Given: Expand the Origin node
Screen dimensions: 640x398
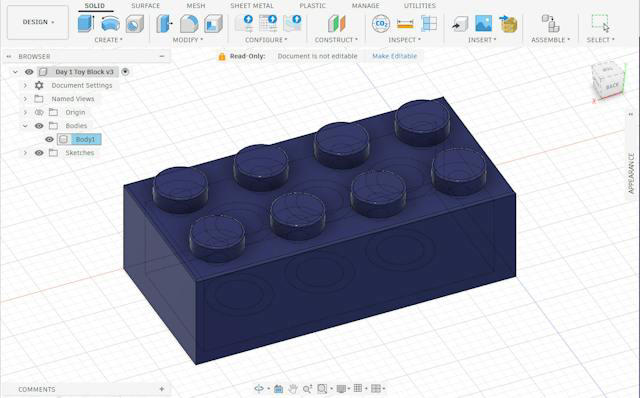Looking at the screenshot, I should tap(25, 112).
